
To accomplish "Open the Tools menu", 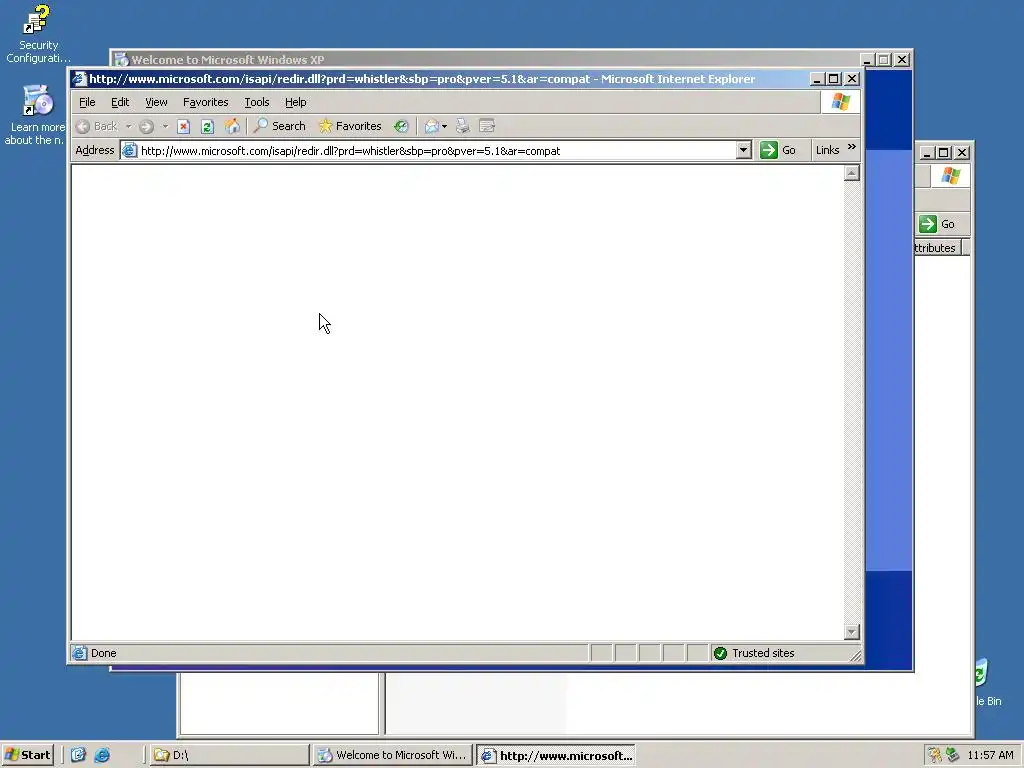I will coord(257,102).
